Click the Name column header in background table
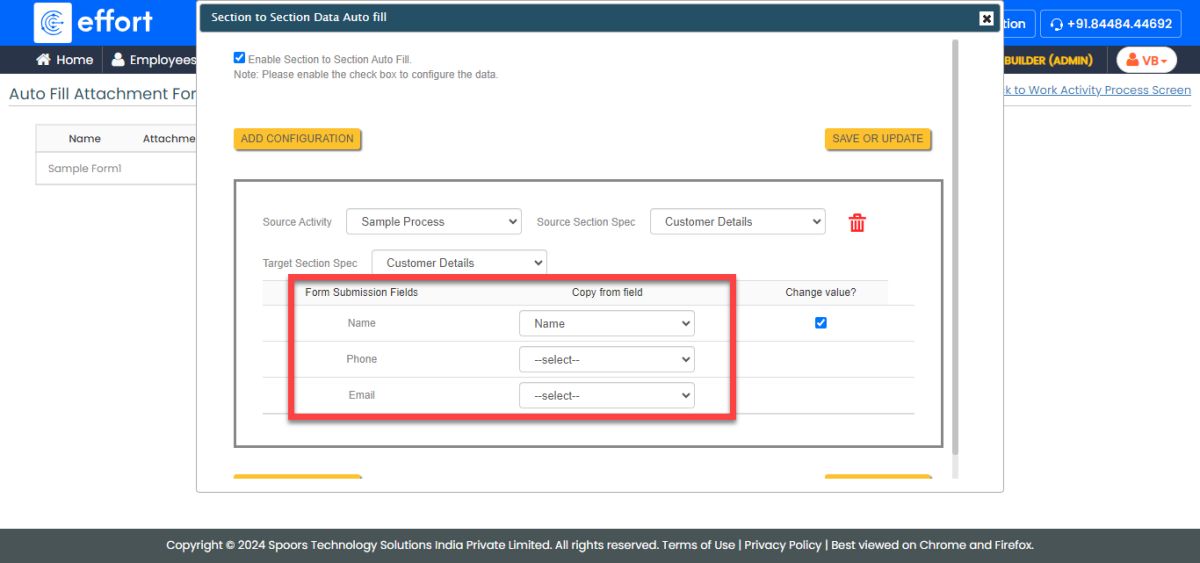This screenshot has width=1200, height=563. 85,139
